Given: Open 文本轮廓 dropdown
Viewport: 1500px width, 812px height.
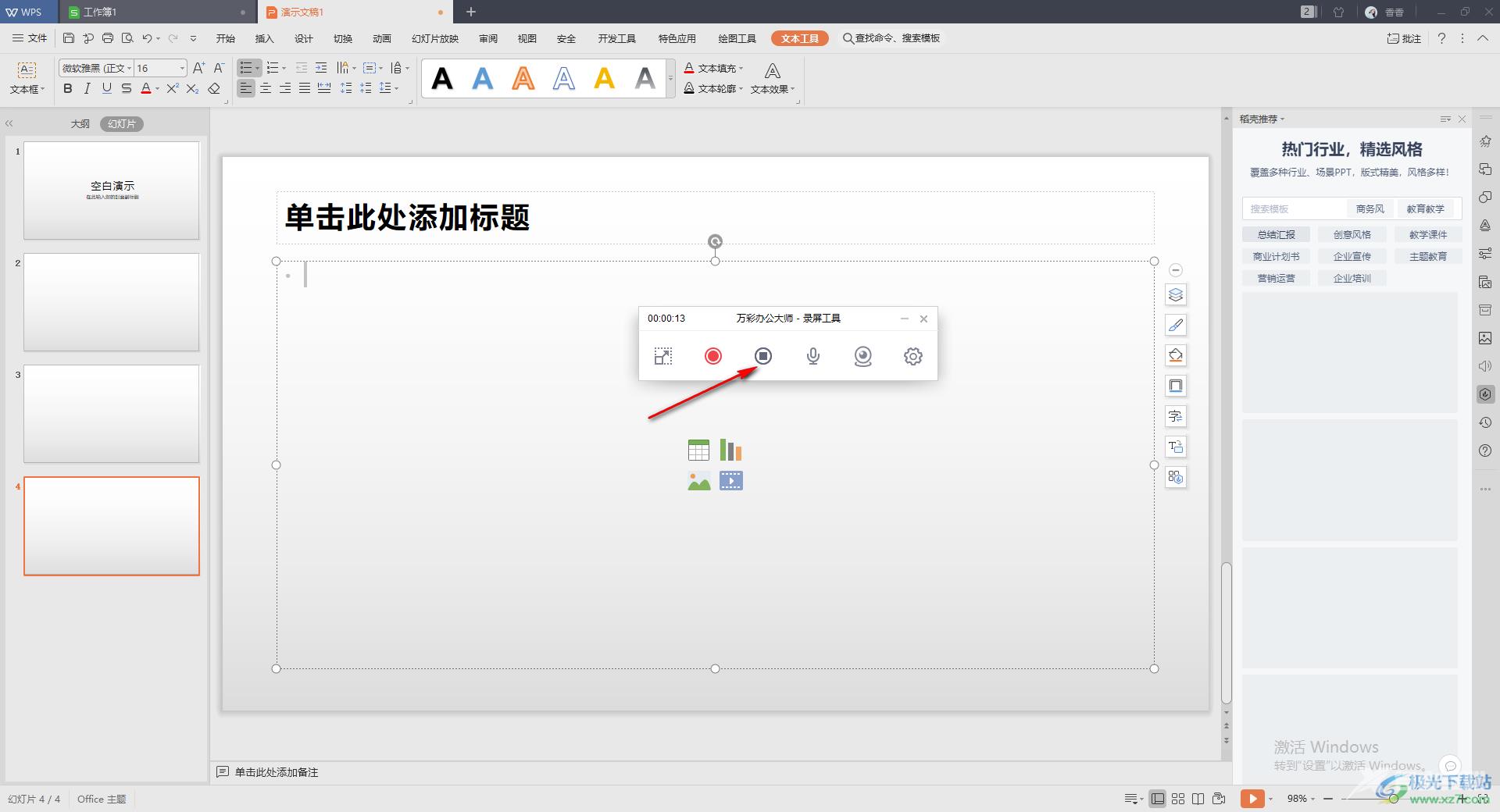Looking at the screenshot, I should [713, 89].
